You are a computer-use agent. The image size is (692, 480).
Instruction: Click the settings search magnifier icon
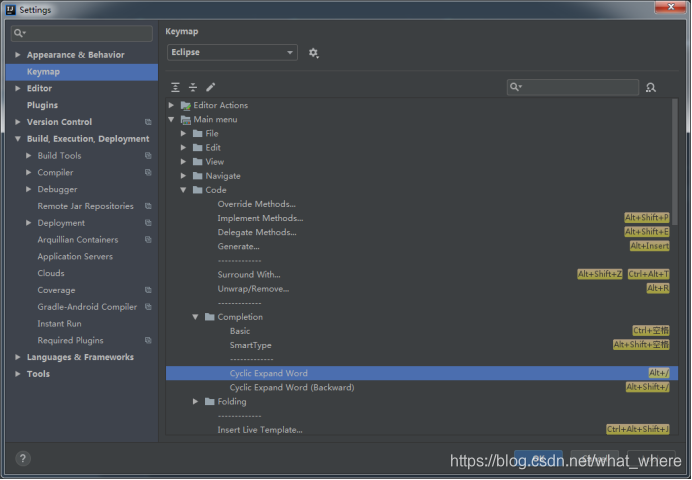pyautogui.click(x=19, y=33)
